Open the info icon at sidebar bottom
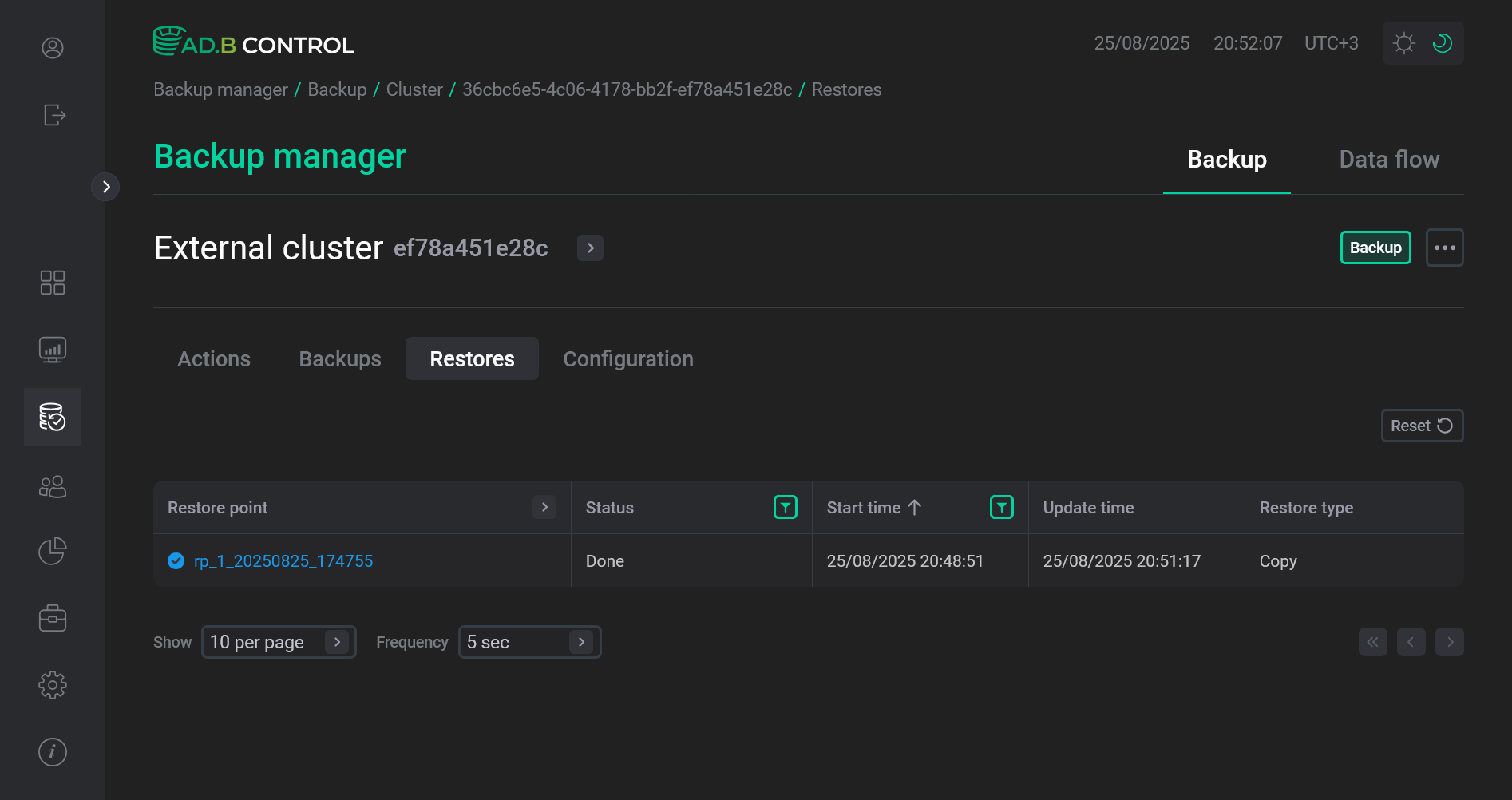Screen dimensions: 1512x800 click(53, 751)
